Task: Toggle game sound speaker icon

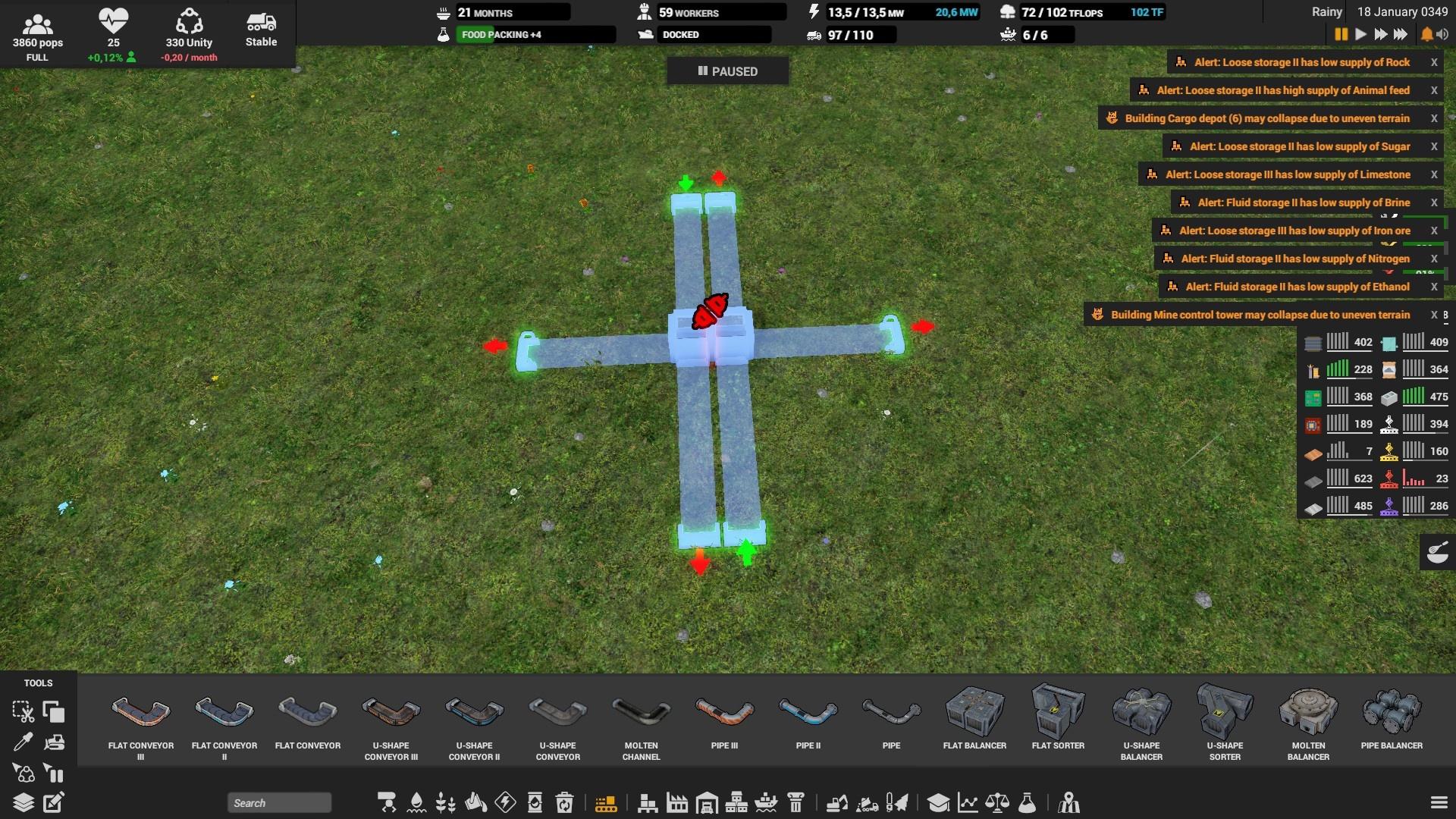Action: pos(1442,34)
